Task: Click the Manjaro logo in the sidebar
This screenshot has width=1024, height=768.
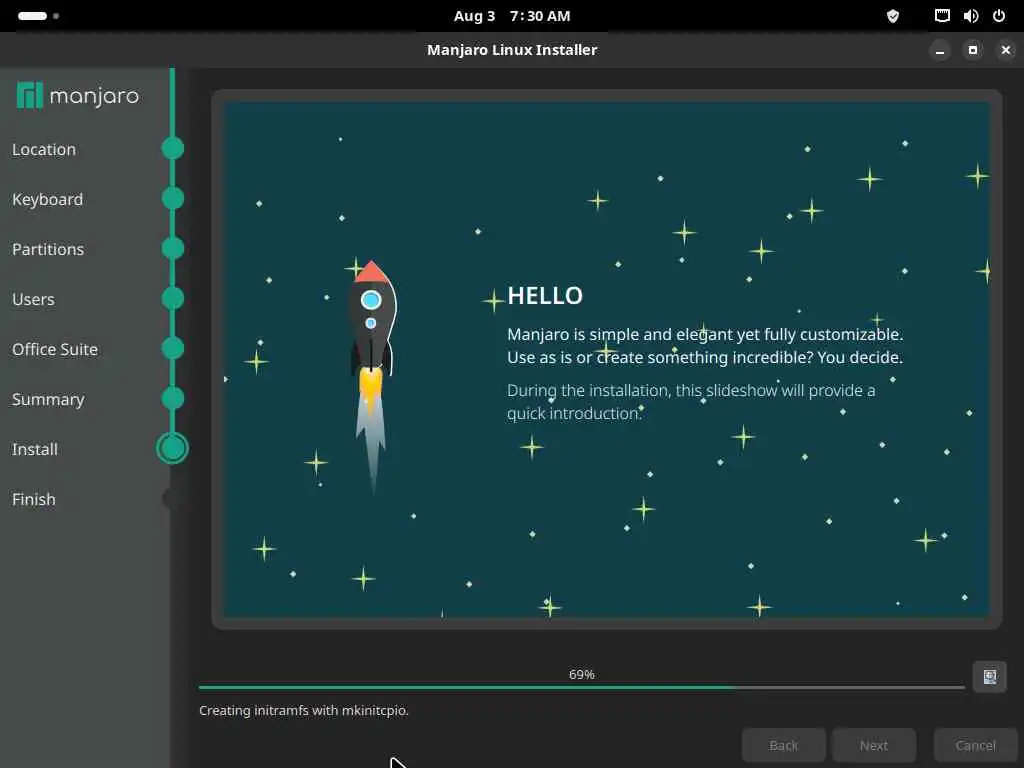Action: tap(78, 96)
